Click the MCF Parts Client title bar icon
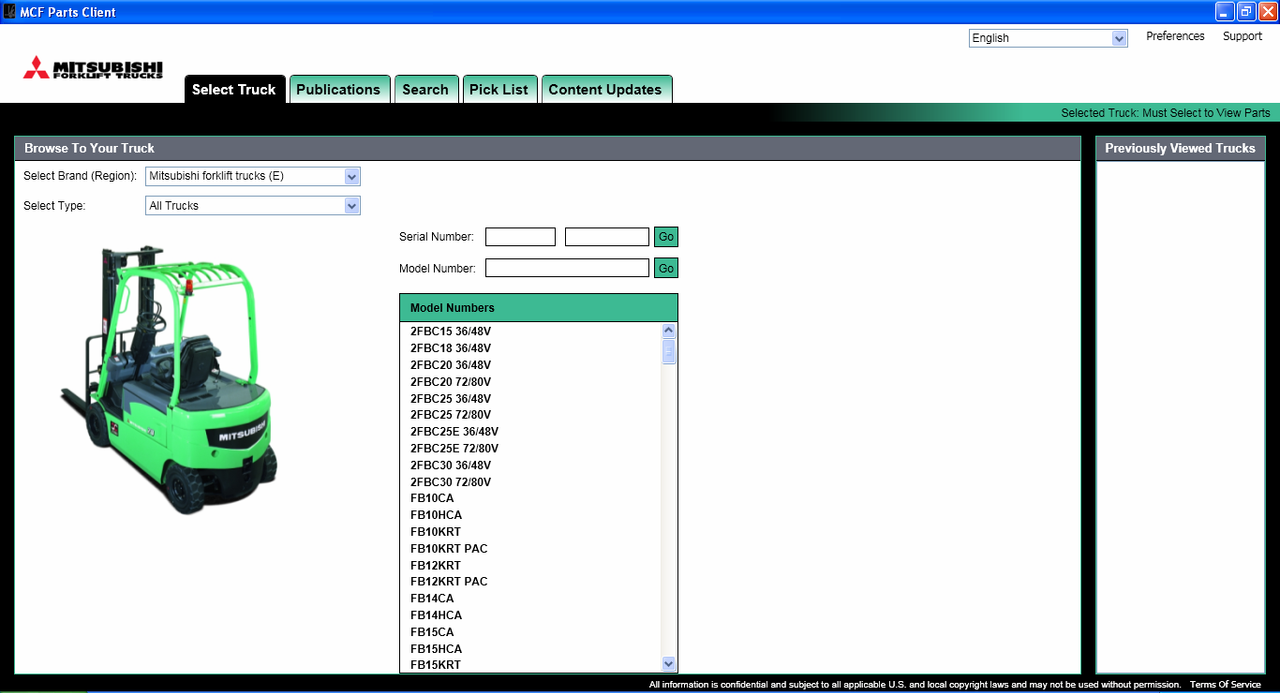 (10, 12)
